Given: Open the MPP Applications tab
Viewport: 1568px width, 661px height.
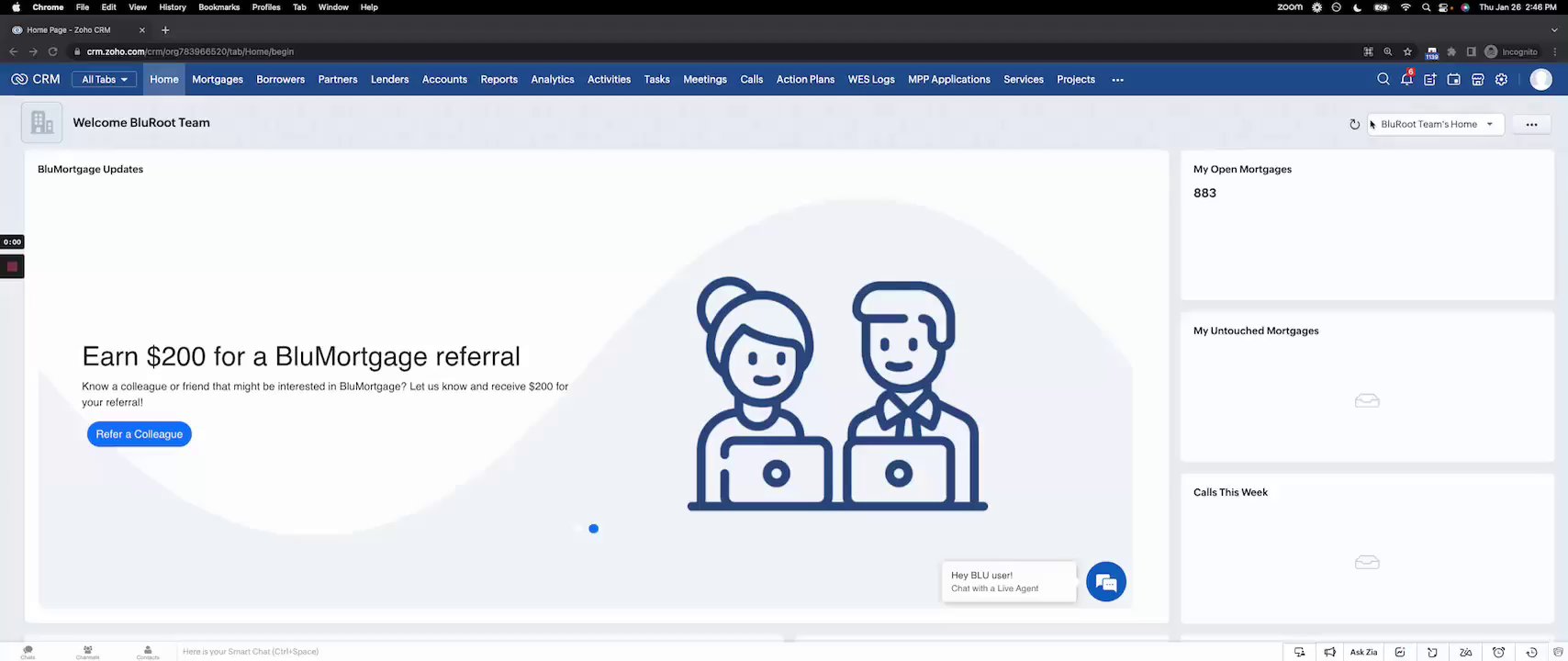Looking at the screenshot, I should point(948,80).
